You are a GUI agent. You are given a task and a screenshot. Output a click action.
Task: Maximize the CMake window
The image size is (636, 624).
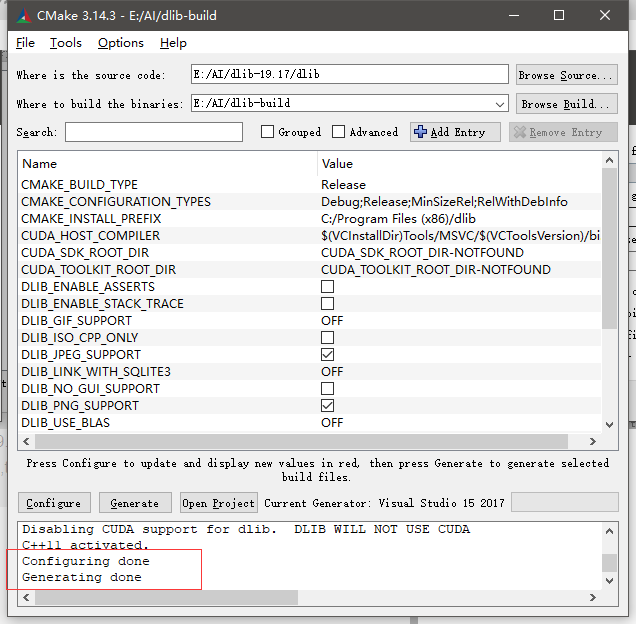tap(559, 15)
